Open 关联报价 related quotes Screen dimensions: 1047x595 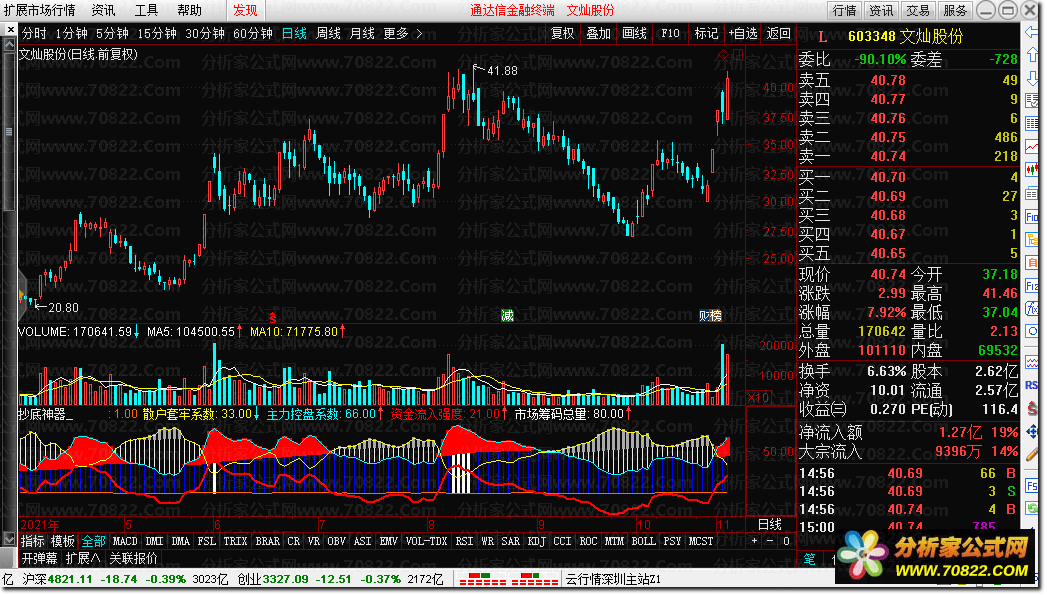134,558
